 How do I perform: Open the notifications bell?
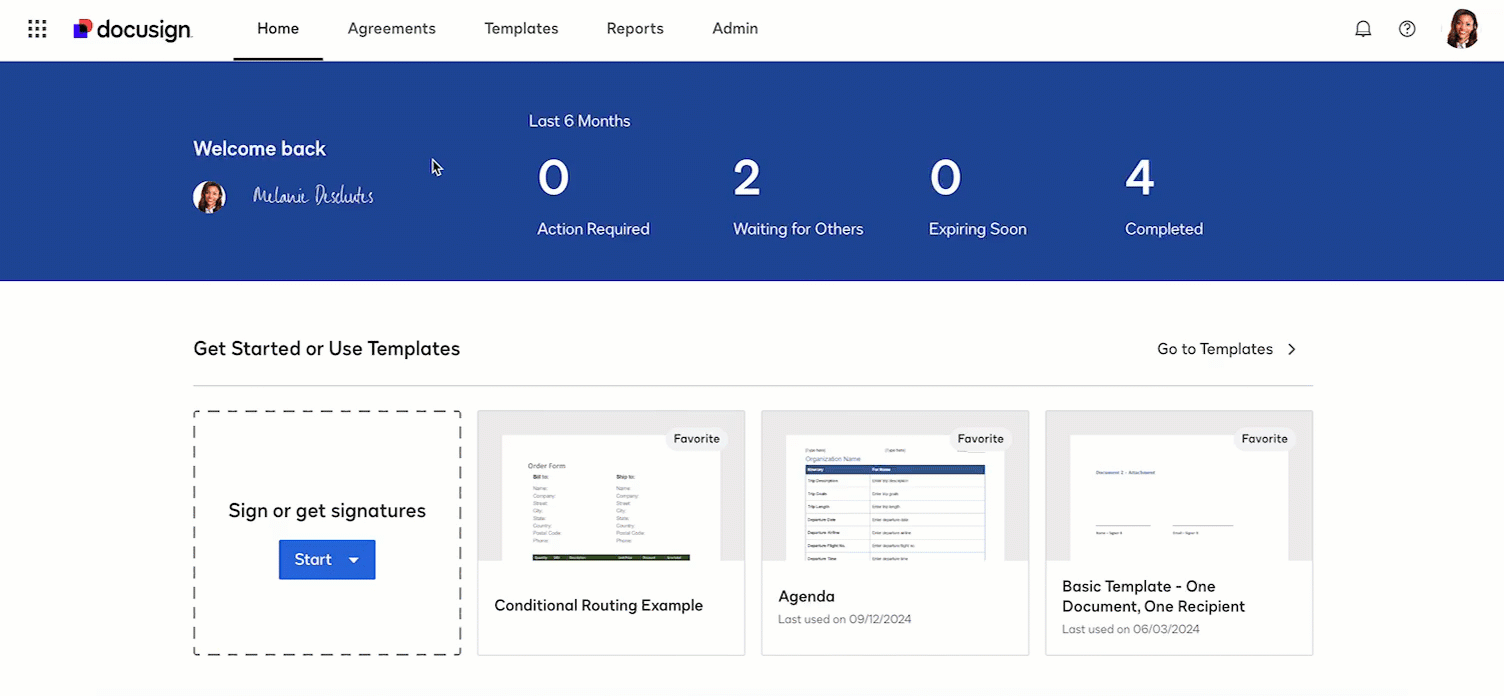1362,29
